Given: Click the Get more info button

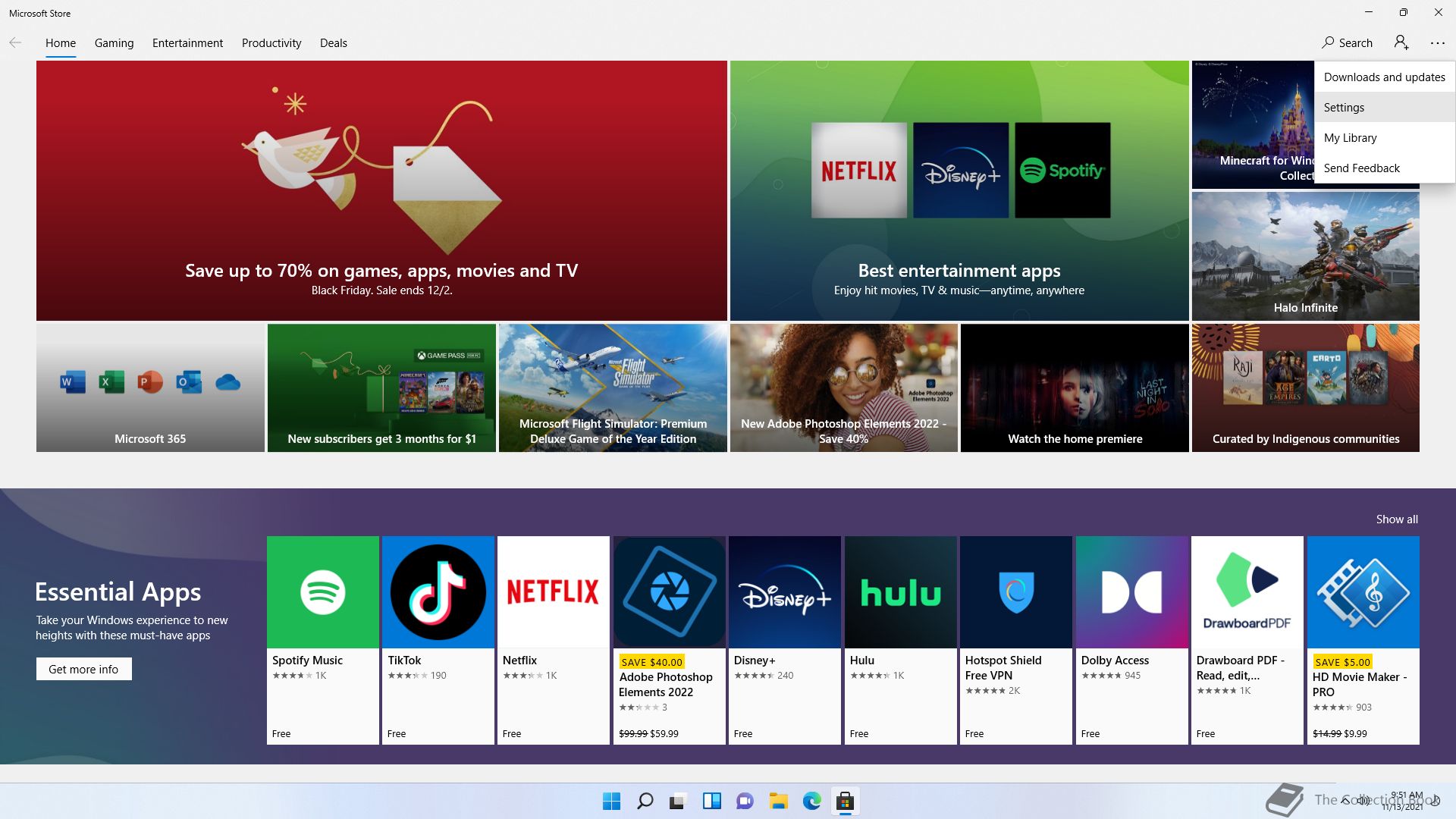Looking at the screenshot, I should pos(84,669).
